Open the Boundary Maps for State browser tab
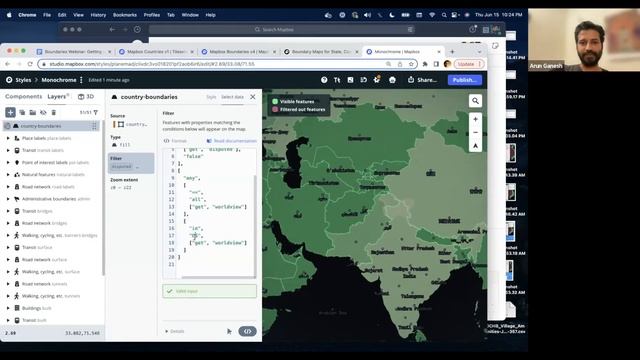The image size is (640, 360). click(x=320, y=52)
